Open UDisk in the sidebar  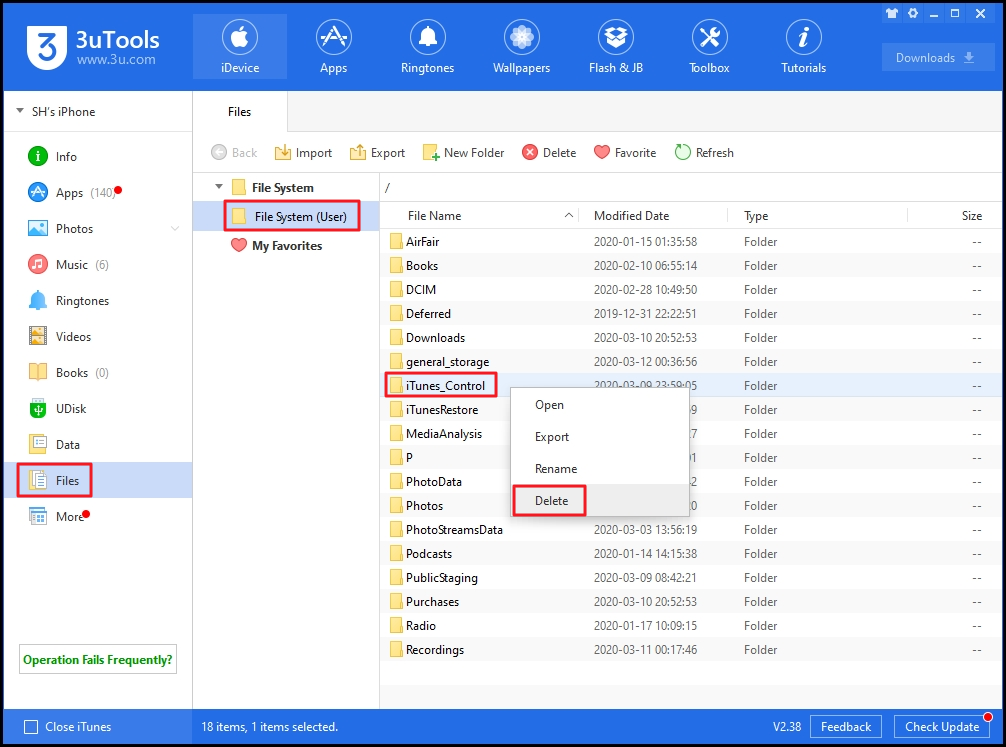point(98,408)
